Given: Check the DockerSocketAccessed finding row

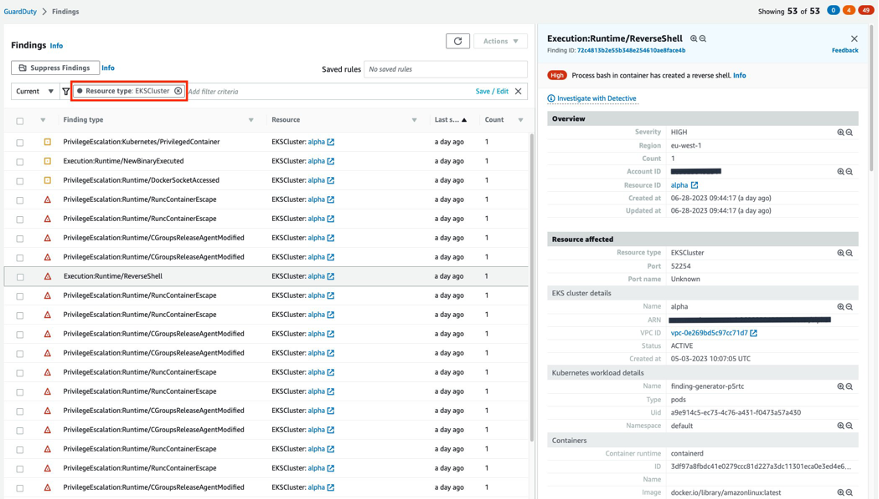Looking at the screenshot, I should tap(20, 181).
